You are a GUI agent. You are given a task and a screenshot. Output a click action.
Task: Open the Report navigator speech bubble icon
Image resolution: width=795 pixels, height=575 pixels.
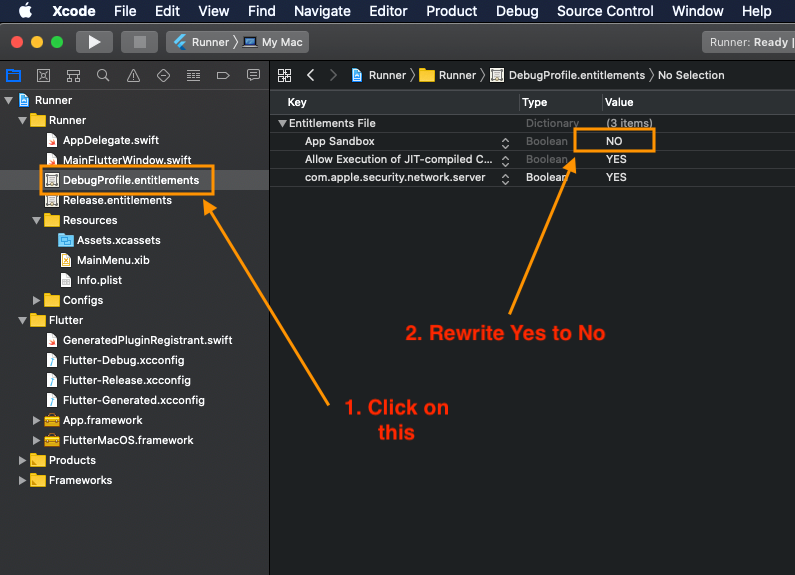[253, 75]
